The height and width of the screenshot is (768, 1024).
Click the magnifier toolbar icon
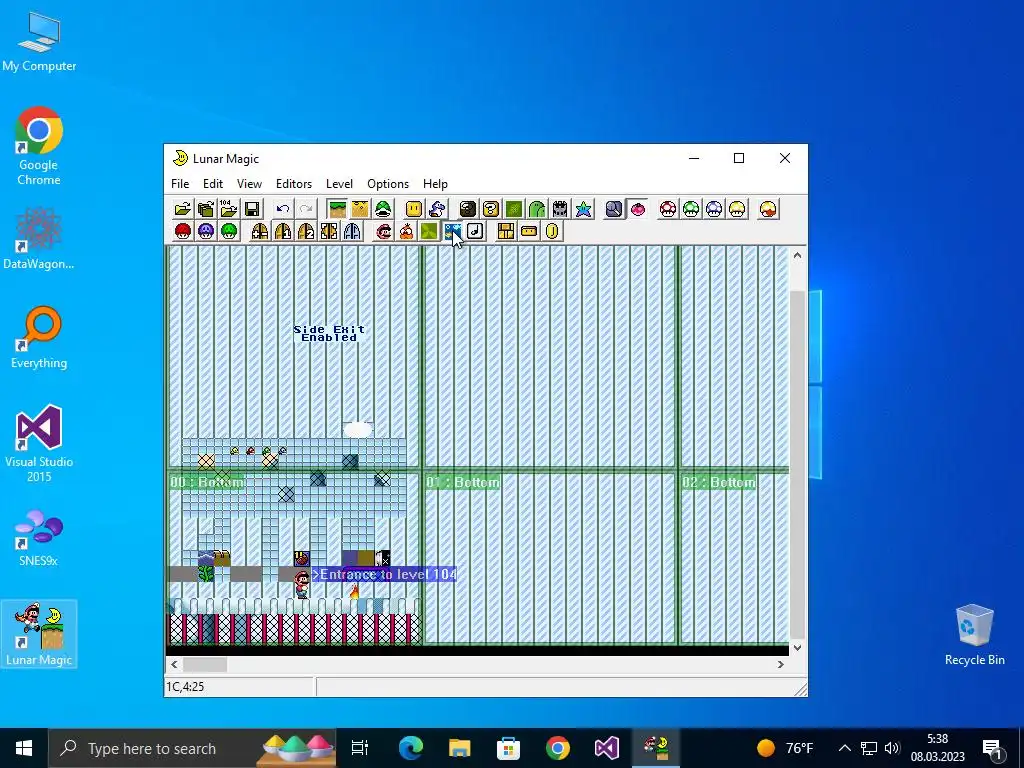coord(614,209)
